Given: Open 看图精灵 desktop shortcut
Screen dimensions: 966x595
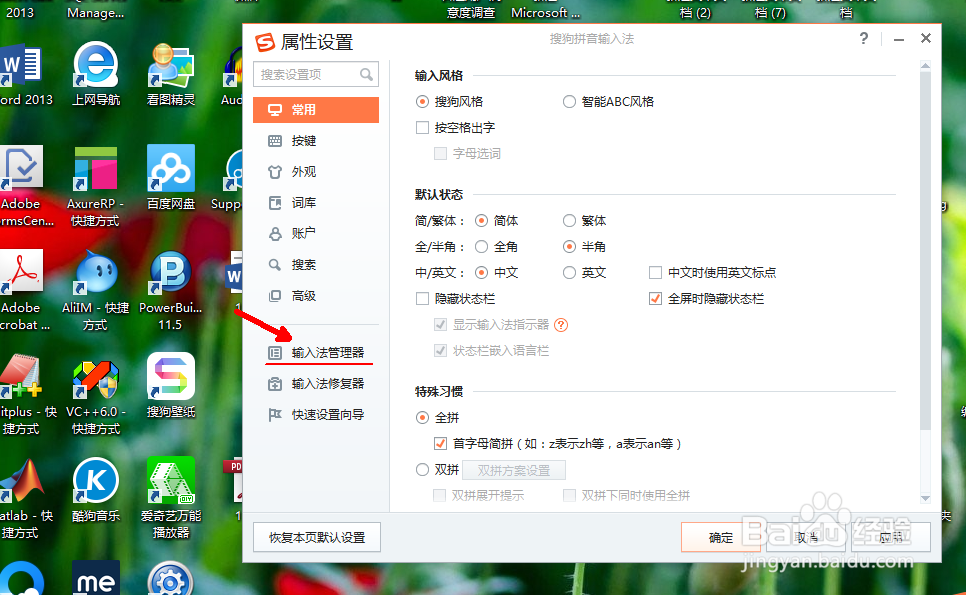Looking at the screenshot, I should pos(171,75).
